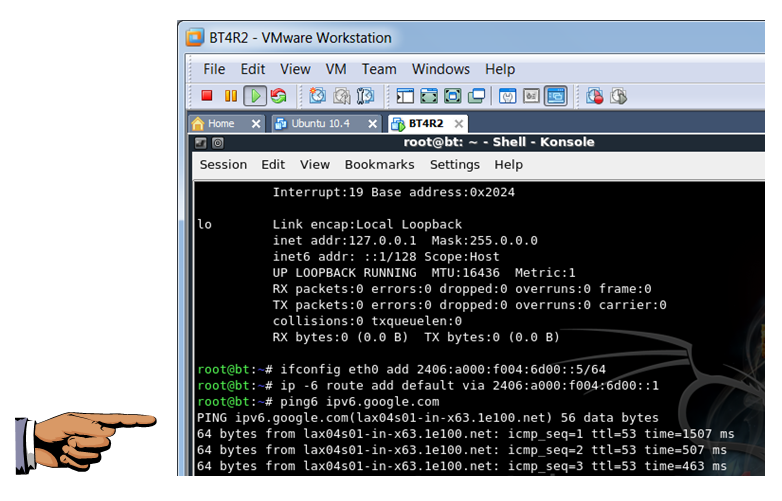Open the Konsole Bookmarks menu
This screenshot has height=501, width=782.
click(379, 164)
